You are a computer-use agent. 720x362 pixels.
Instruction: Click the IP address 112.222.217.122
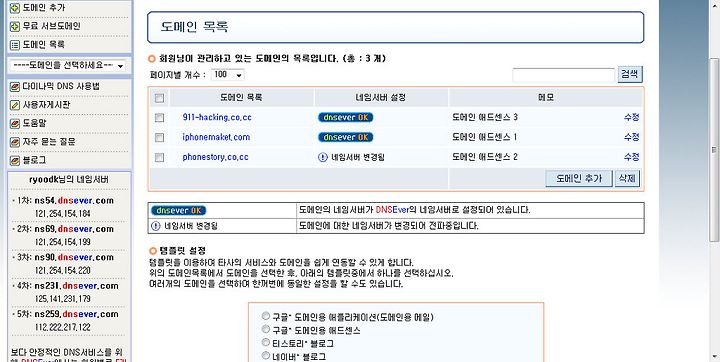62,328
